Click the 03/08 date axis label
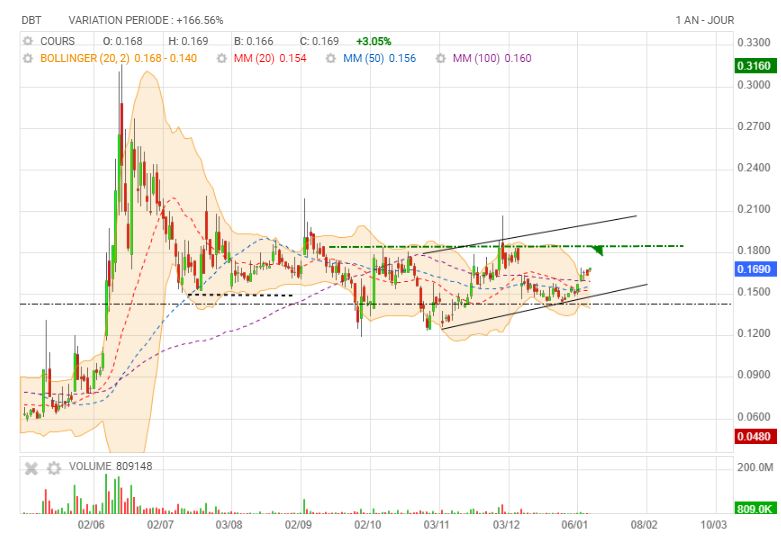The image size is (781, 539). pyautogui.click(x=229, y=525)
